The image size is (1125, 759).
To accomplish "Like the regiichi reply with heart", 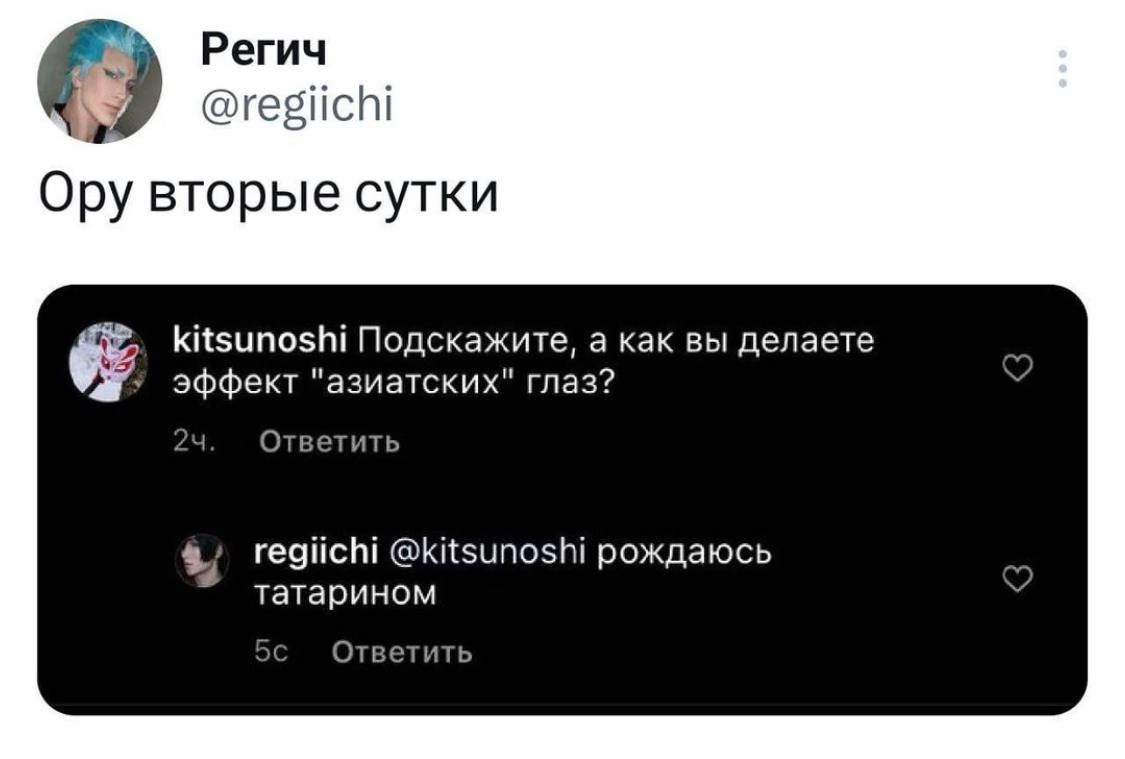I will pyautogui.click(x=1016, y=577).
